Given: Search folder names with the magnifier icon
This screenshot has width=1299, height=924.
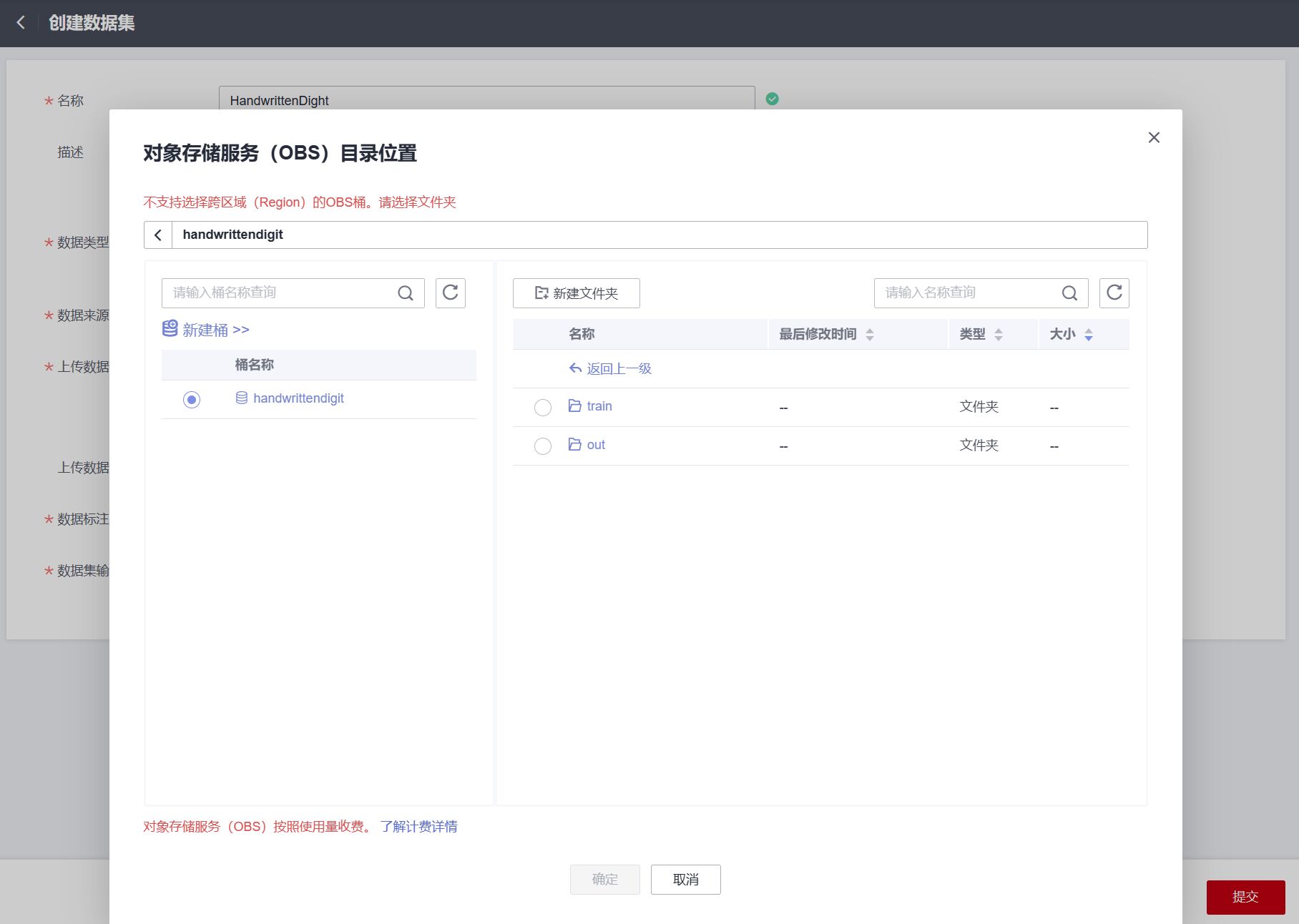Looking at the screenshot, I should pos(1069,293).
